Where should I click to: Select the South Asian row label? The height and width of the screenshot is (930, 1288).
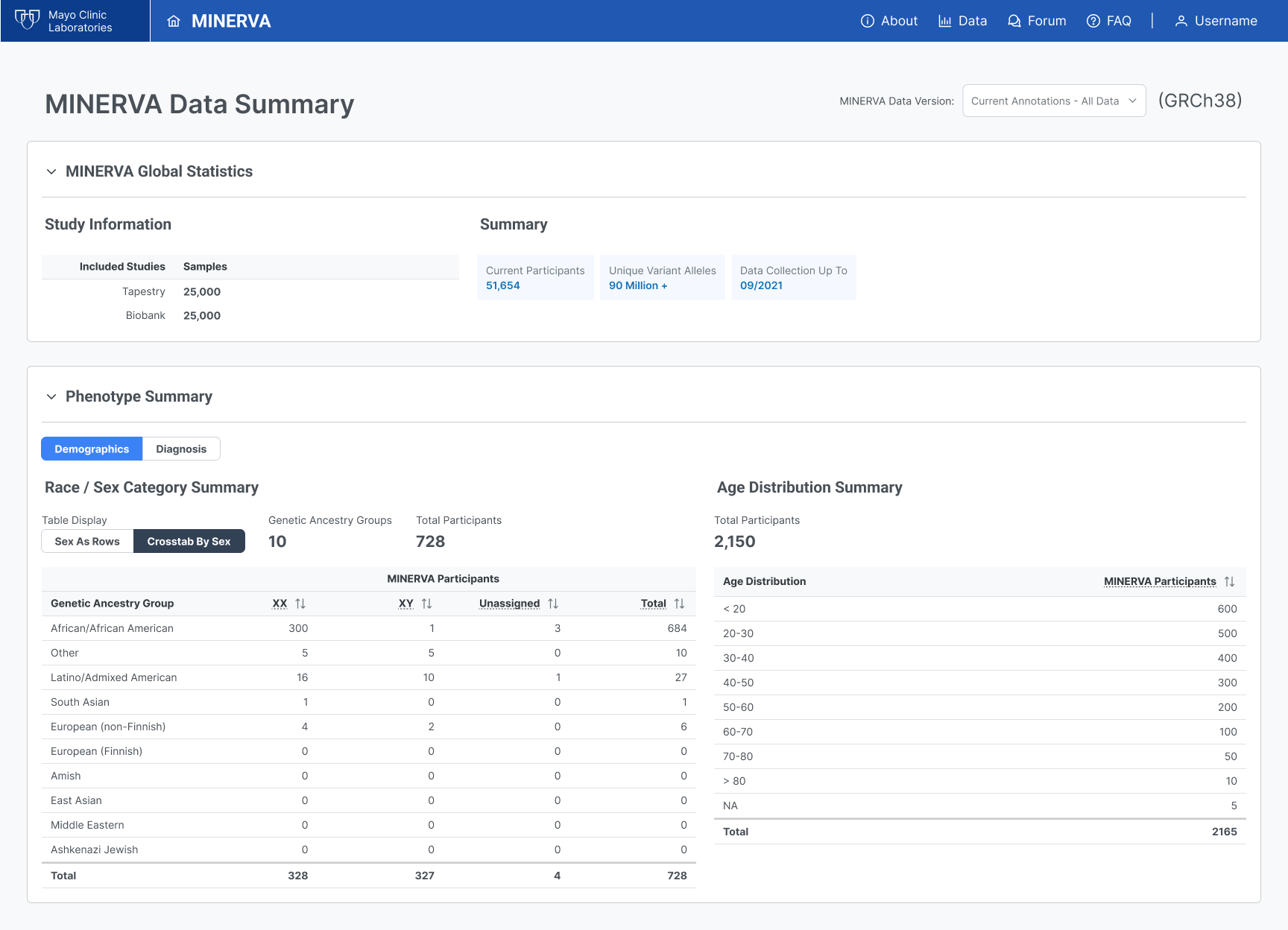[x=80, y=702]
